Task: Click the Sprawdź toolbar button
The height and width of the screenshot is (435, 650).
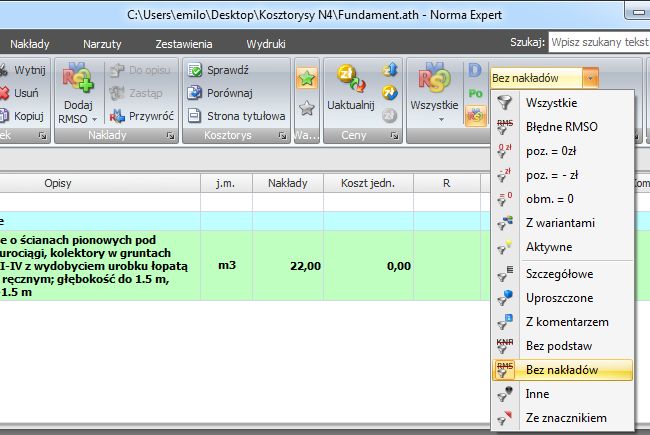Action: coord(219,71)
